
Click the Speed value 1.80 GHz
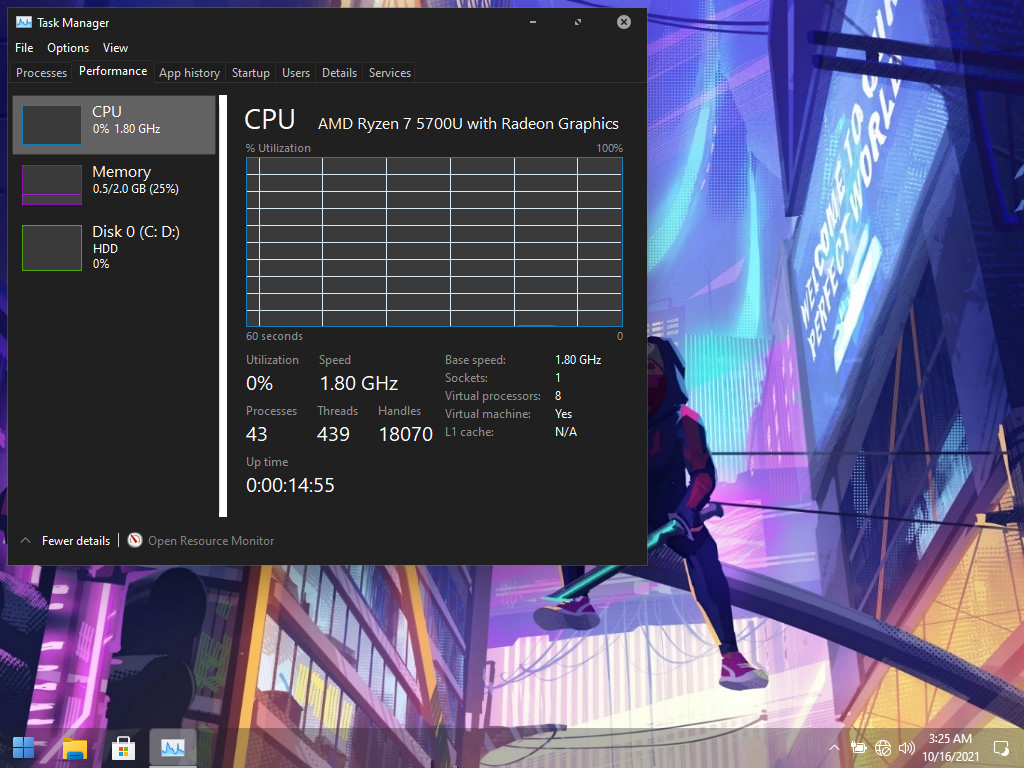[359, 383]
